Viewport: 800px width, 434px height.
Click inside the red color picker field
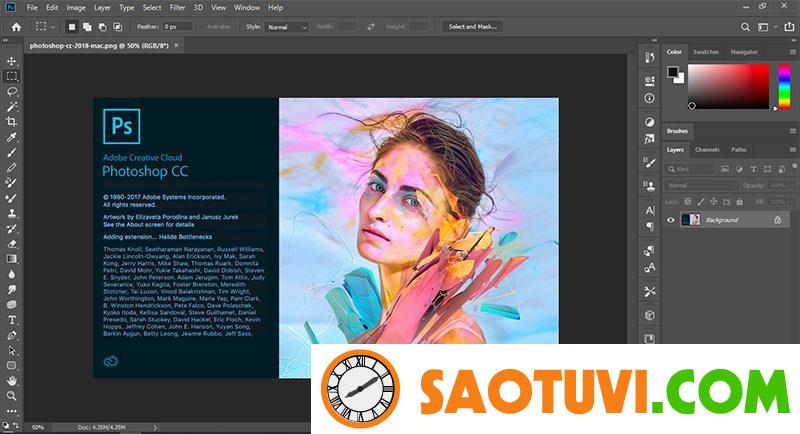click(x=728, y=86)
